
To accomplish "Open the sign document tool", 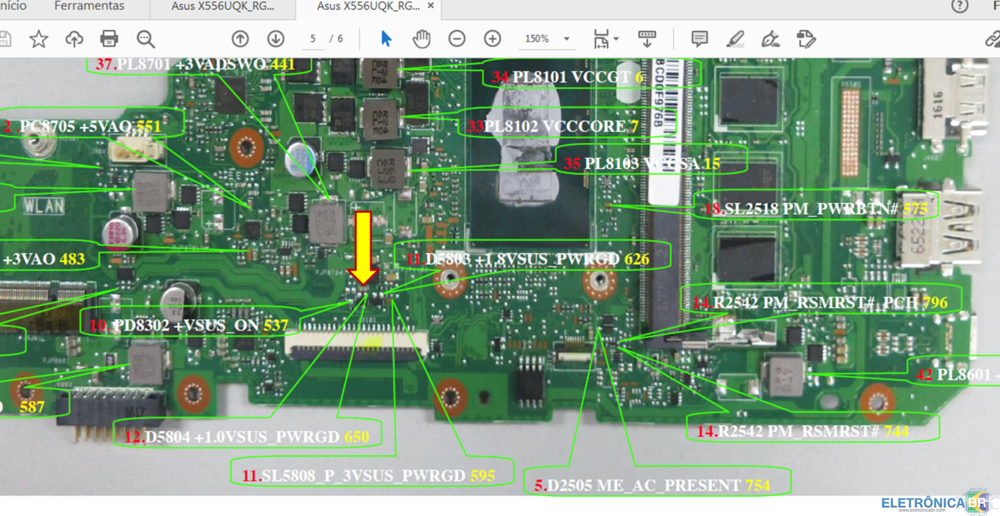I will pos(770,39).
